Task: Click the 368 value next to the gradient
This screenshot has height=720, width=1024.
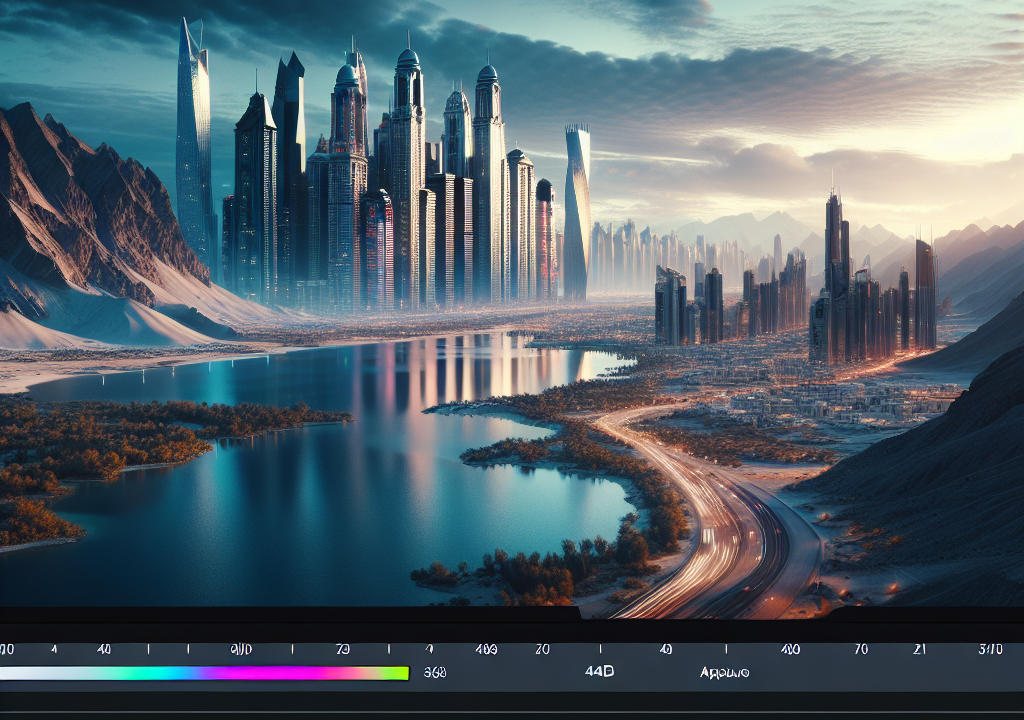Action: pos(435,673)
